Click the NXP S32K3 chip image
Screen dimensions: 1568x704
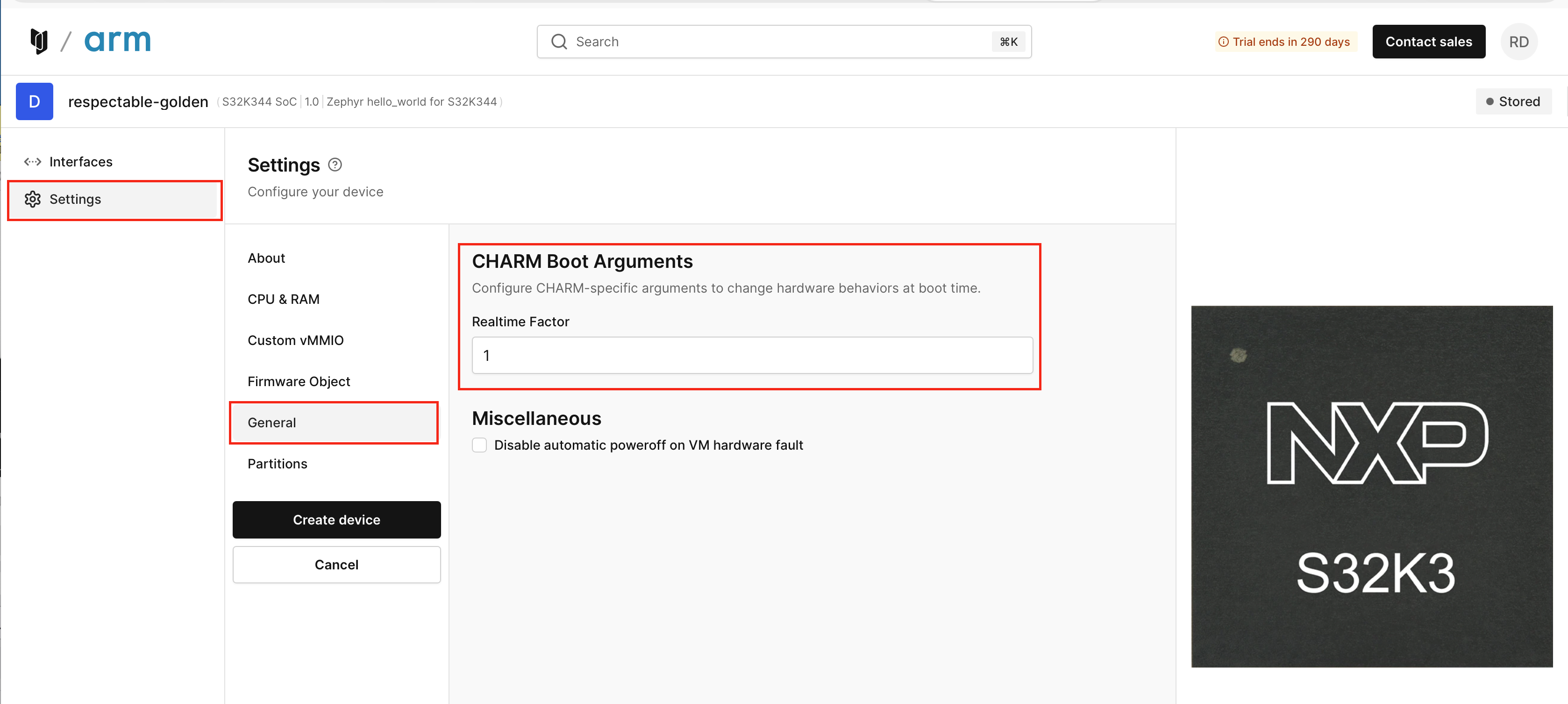tap(1372, 486)
